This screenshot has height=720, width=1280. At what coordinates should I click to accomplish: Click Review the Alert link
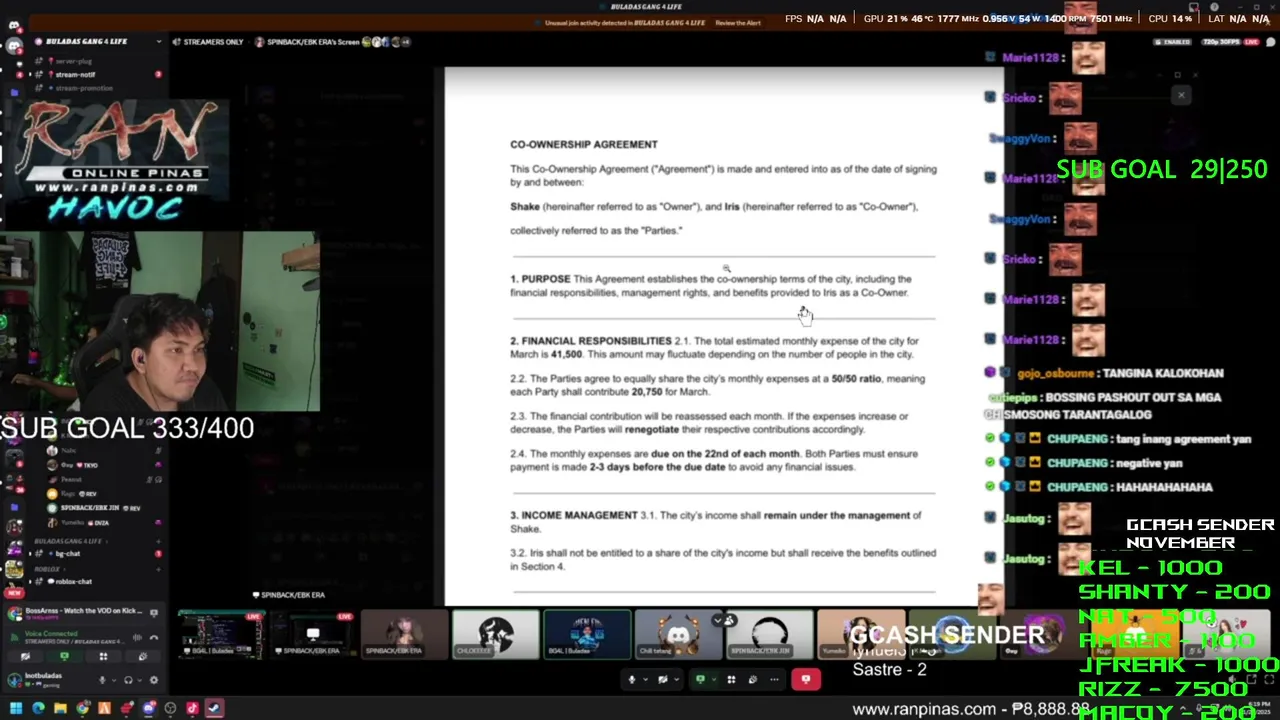(738, 22)
